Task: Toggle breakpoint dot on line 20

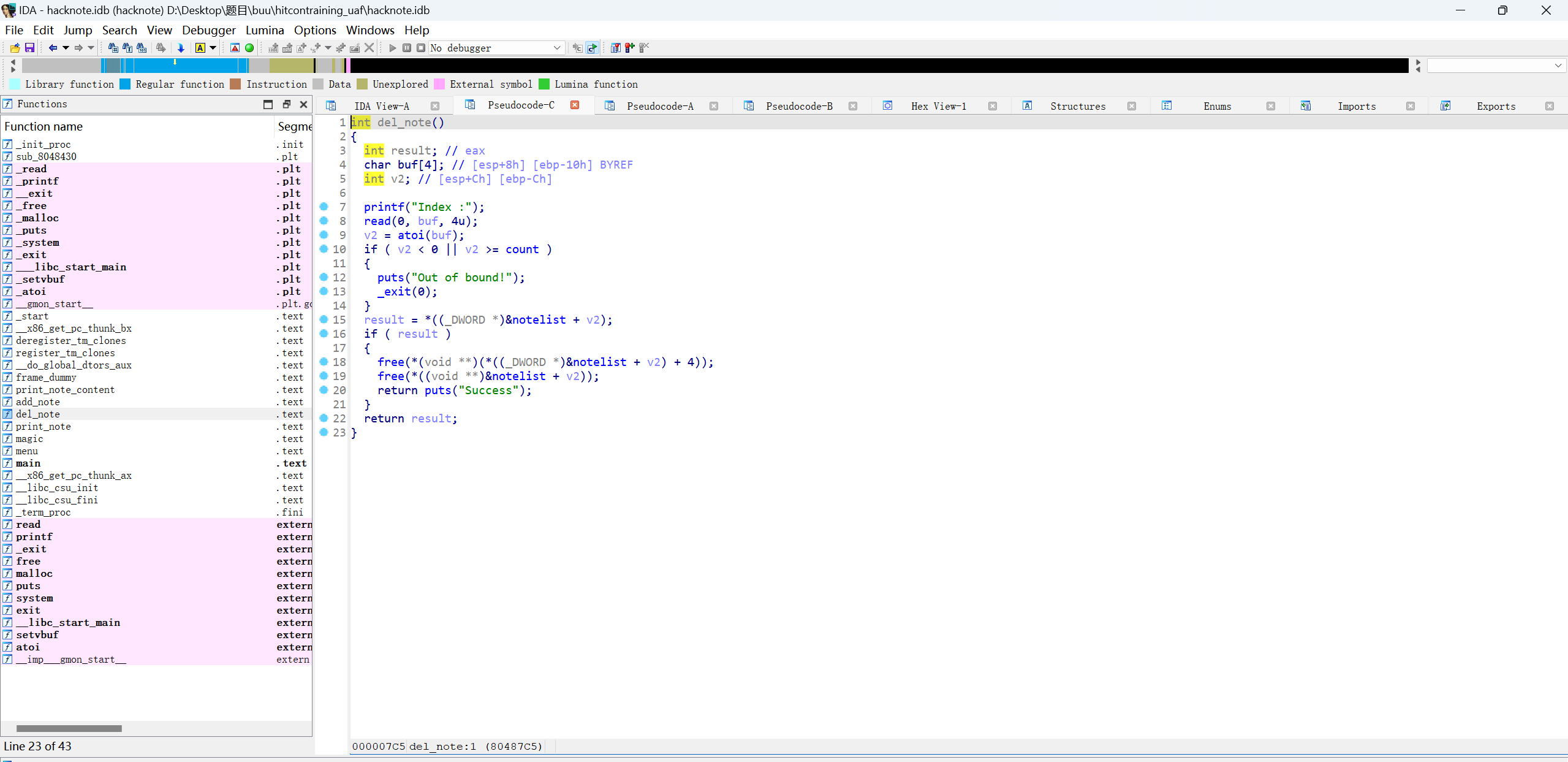Action: (x=324, y=390)
